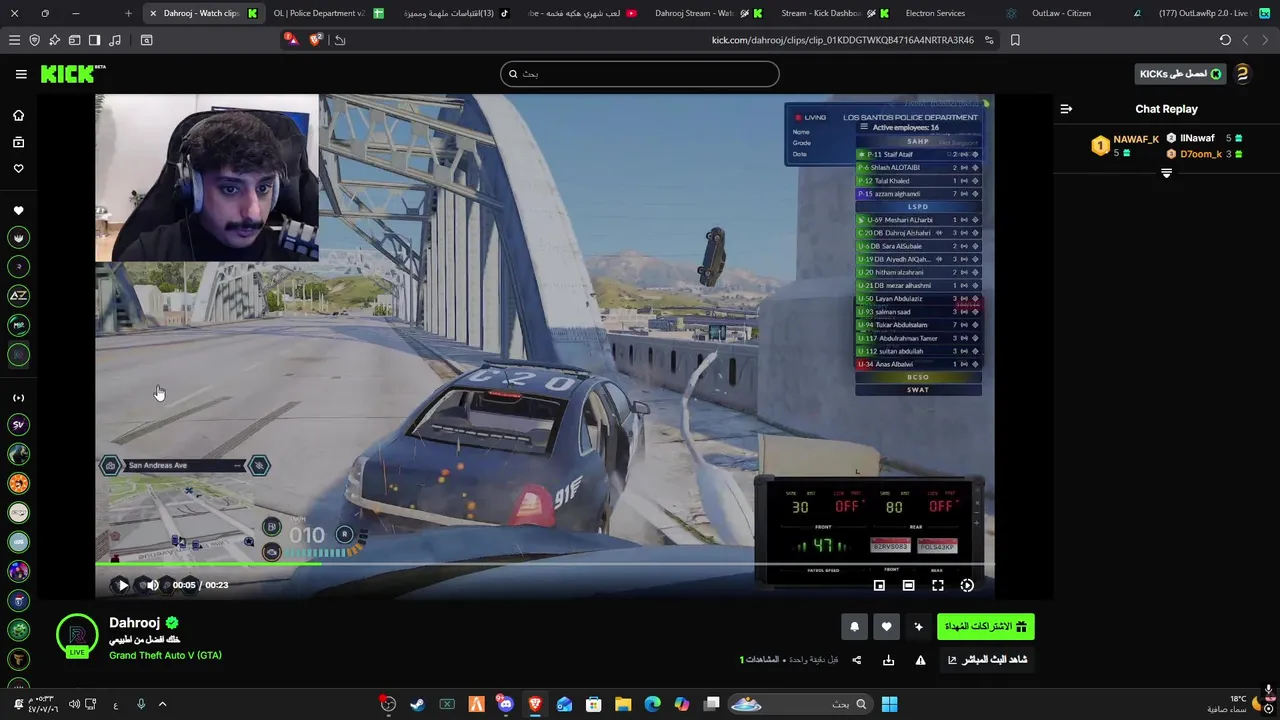
Task: Bookmark this page in address bar
Action: (x=1015, y=40)
